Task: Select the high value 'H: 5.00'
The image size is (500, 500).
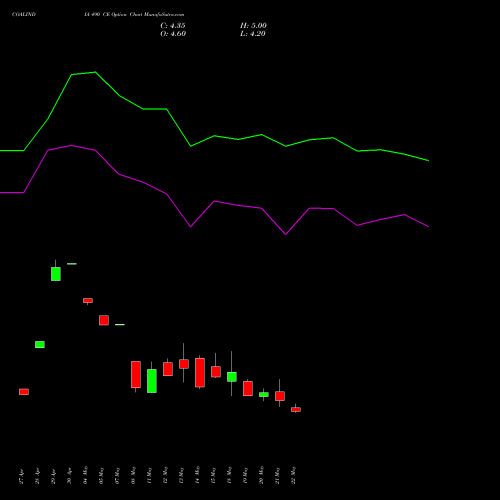Action: pos(253,26)
